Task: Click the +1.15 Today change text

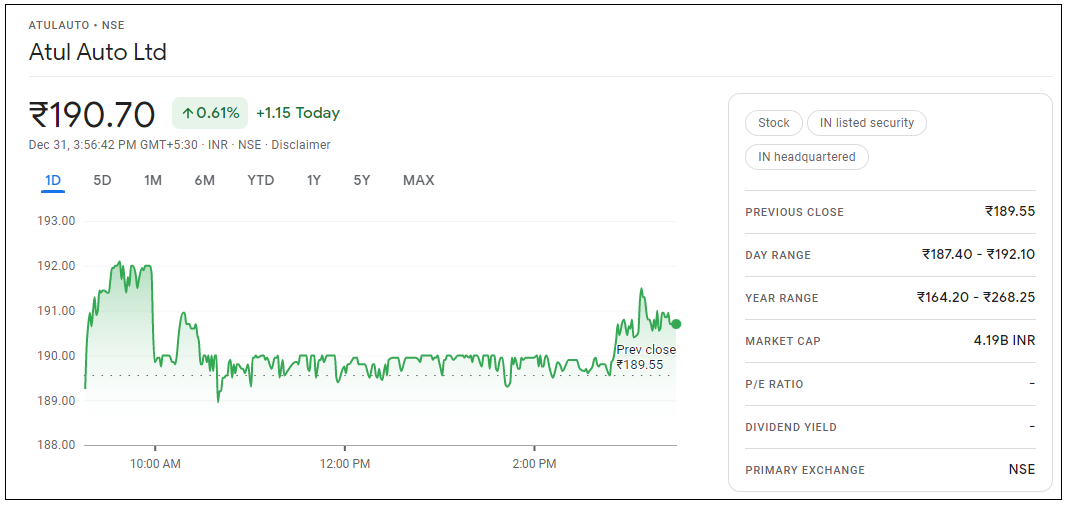Action: 298,113
